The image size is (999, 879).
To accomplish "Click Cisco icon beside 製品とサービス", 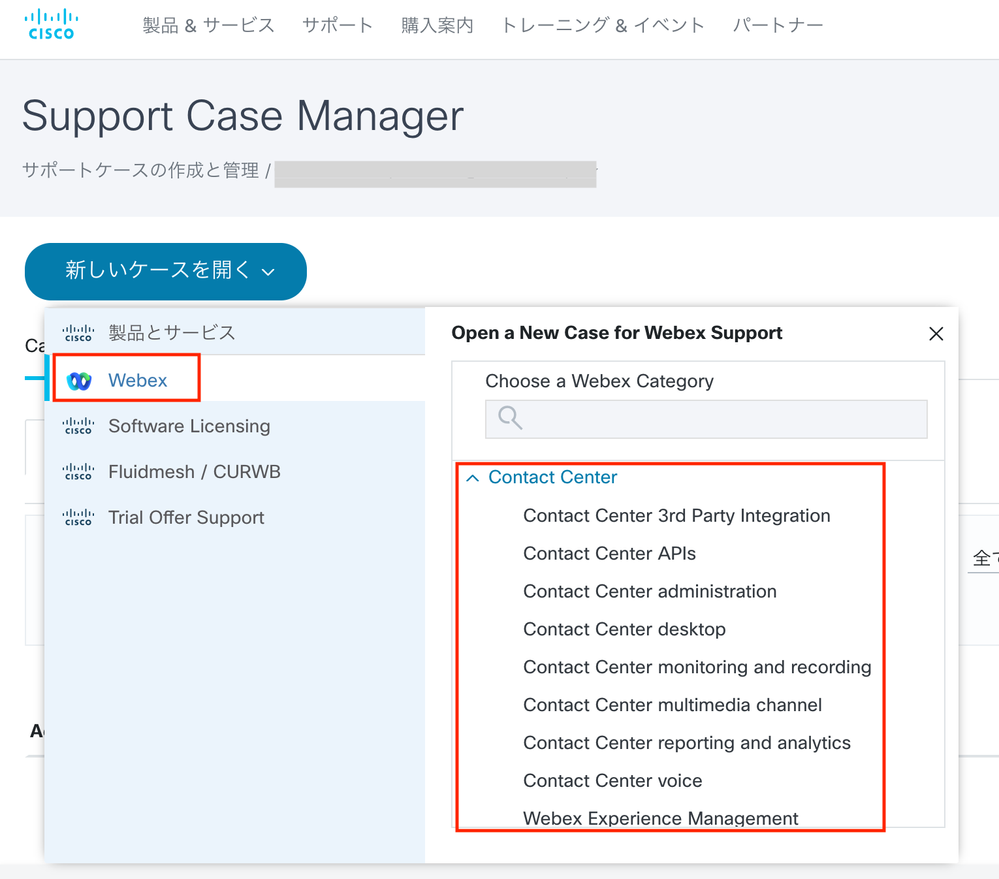I will pos(78,332).
